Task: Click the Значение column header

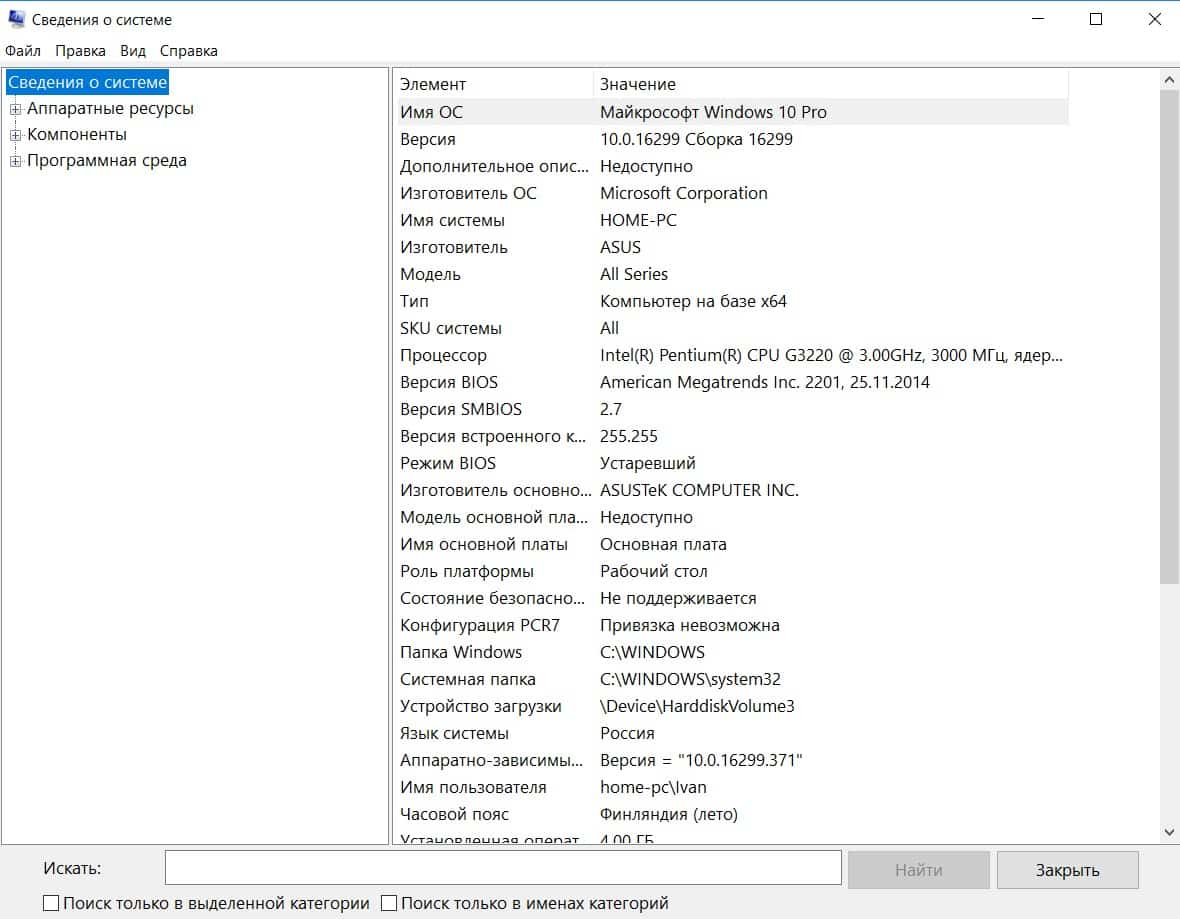Action: (x=830, y=84)
